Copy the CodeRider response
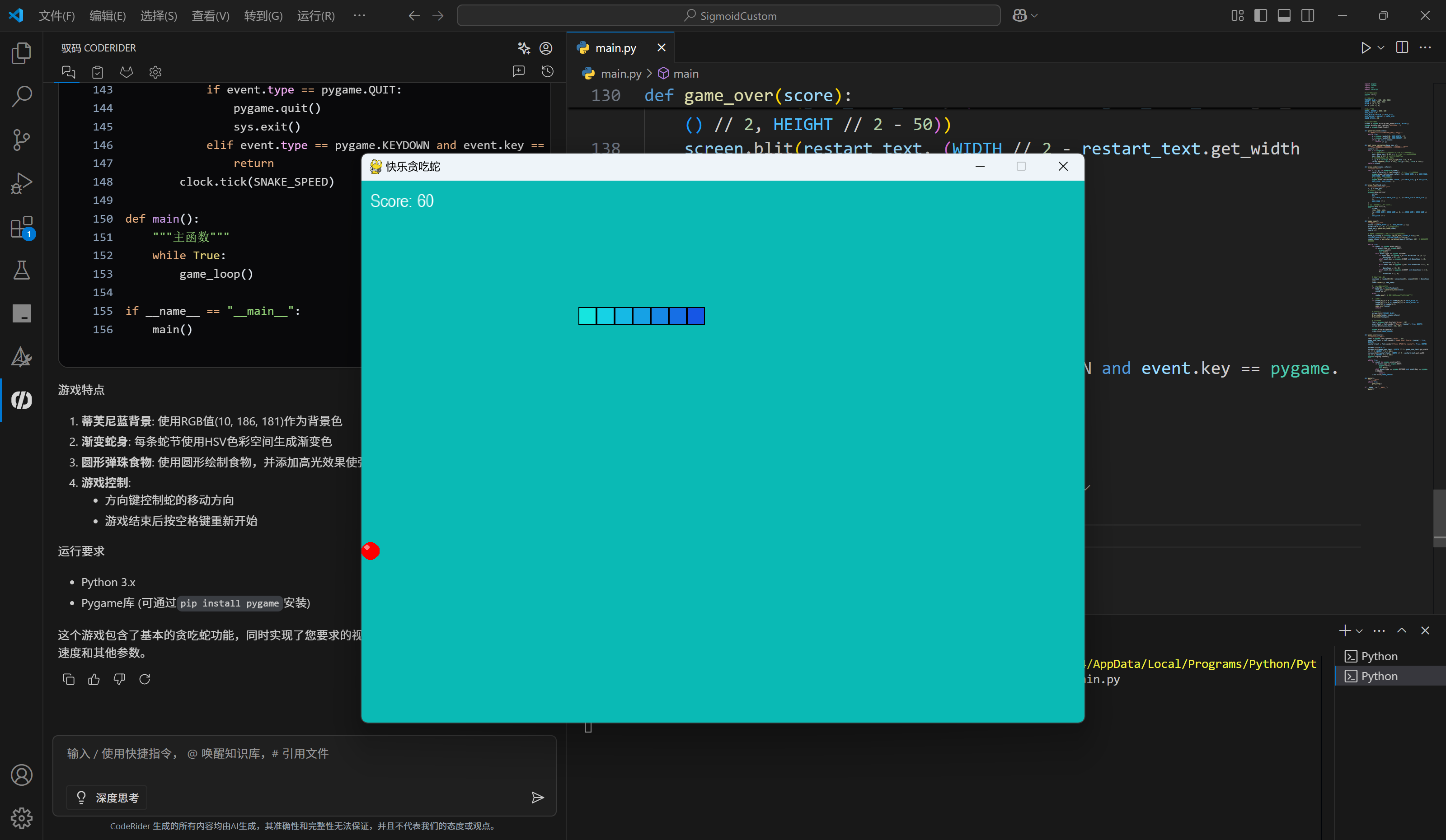 point(68,679)
